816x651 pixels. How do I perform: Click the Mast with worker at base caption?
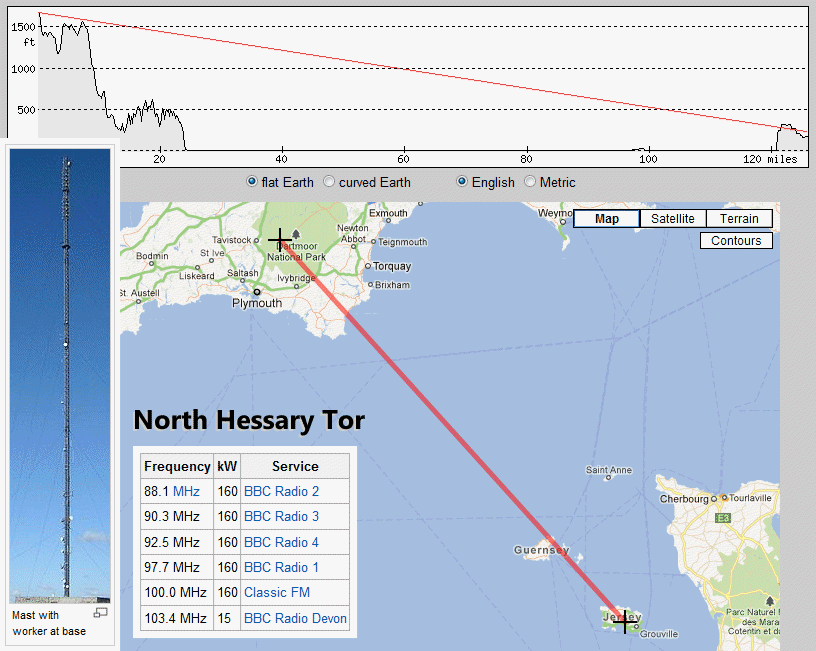tap(49, 623)
